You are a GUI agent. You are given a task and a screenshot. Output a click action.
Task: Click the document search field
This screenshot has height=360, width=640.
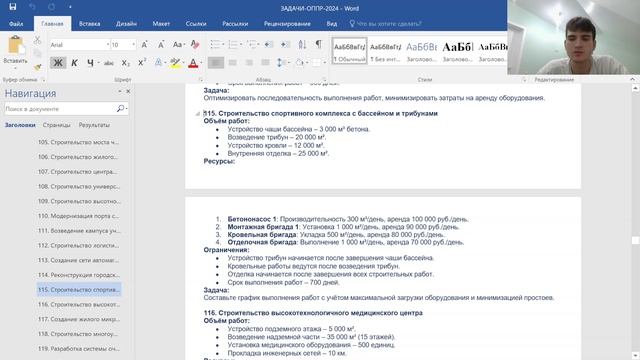pos(60,109)
